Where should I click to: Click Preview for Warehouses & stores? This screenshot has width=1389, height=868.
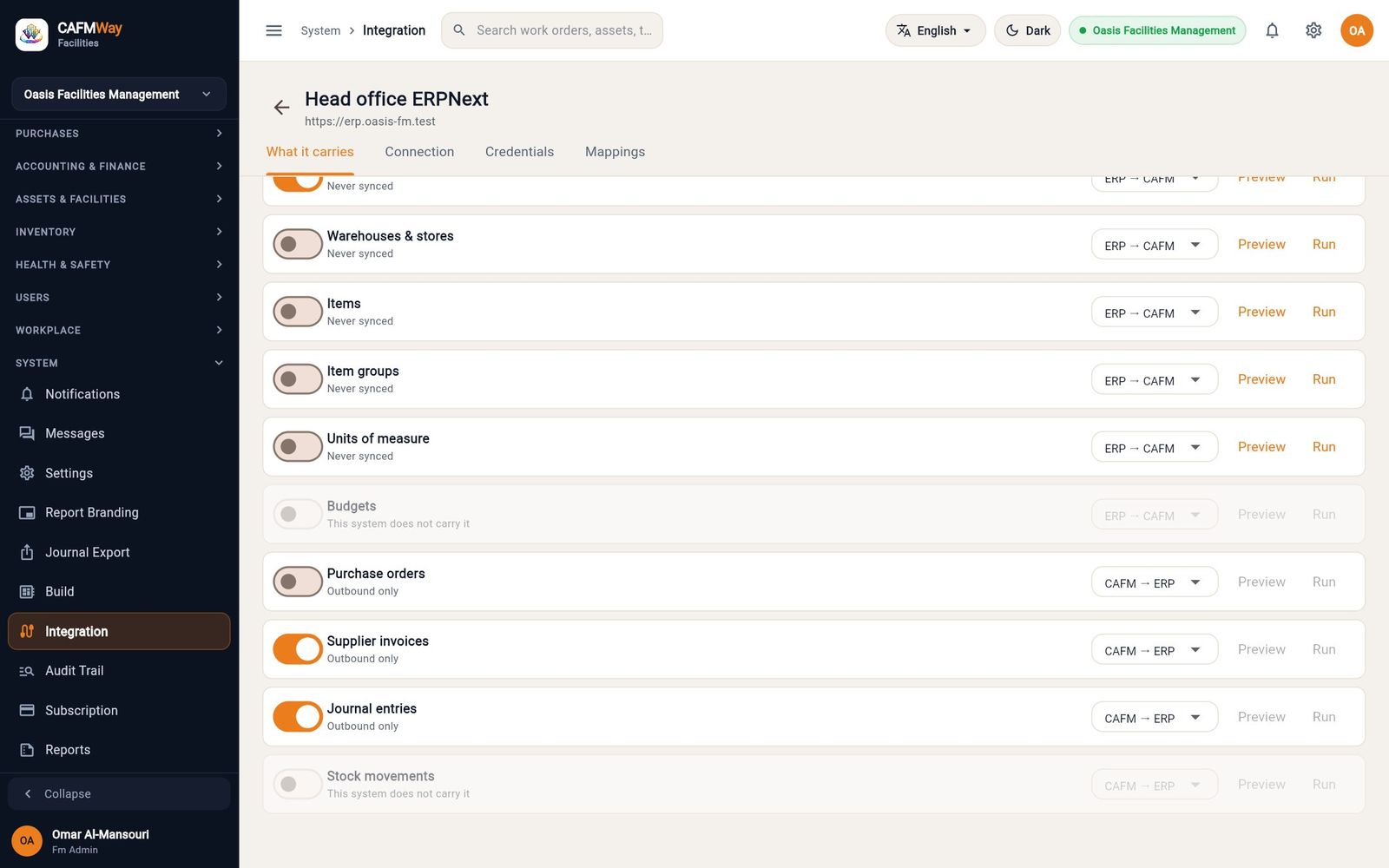pyautogui.click(x=1261, y=245)
